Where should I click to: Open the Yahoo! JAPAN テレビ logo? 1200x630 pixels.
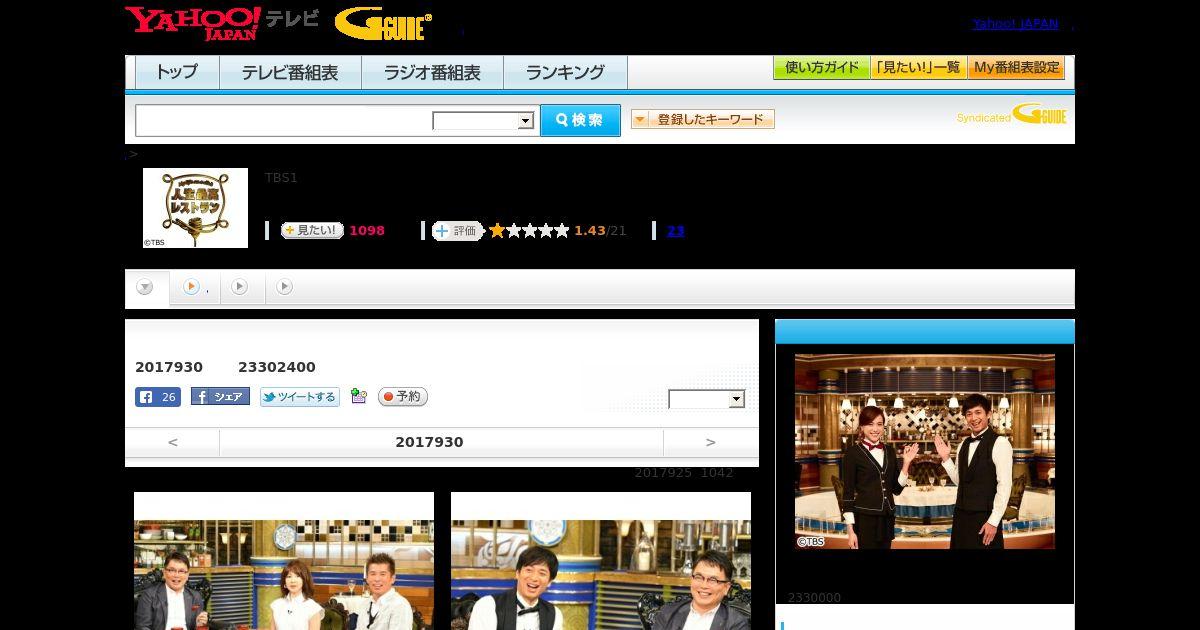click(222, 23)
